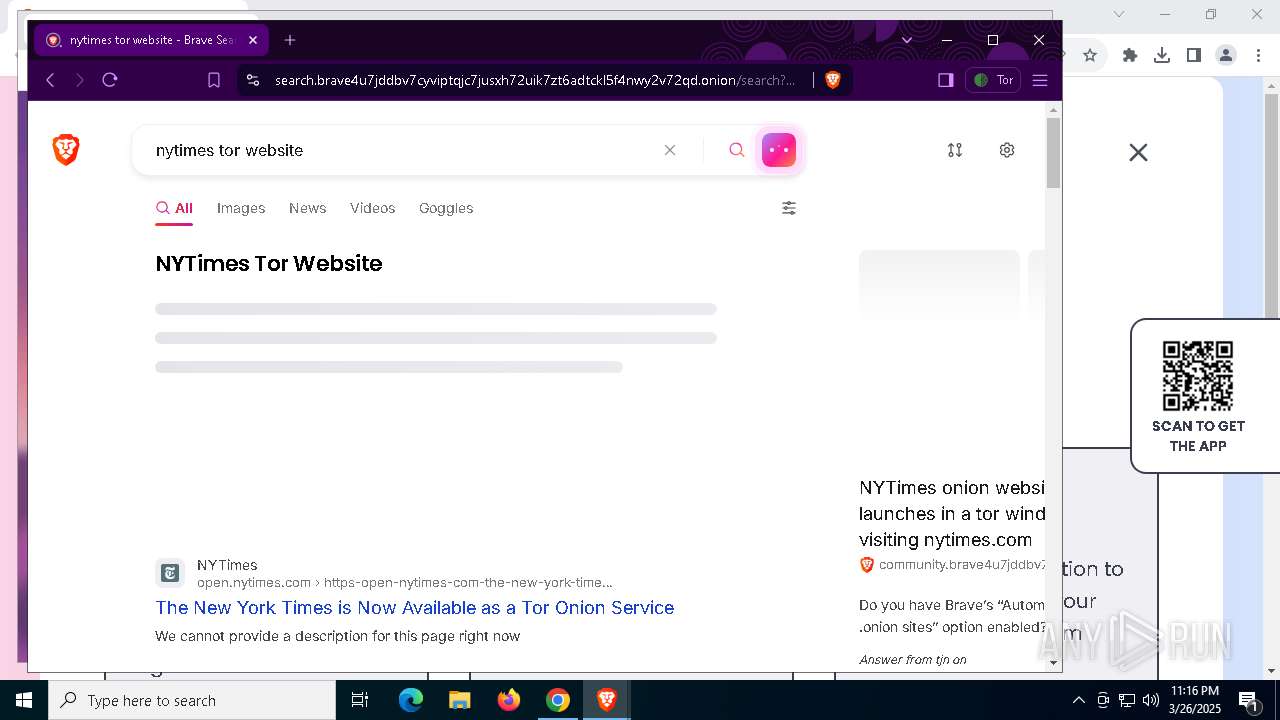Open volume control in system tray
The width and height of the screenshot is (1280, 720).
[x=1151, y=700]
